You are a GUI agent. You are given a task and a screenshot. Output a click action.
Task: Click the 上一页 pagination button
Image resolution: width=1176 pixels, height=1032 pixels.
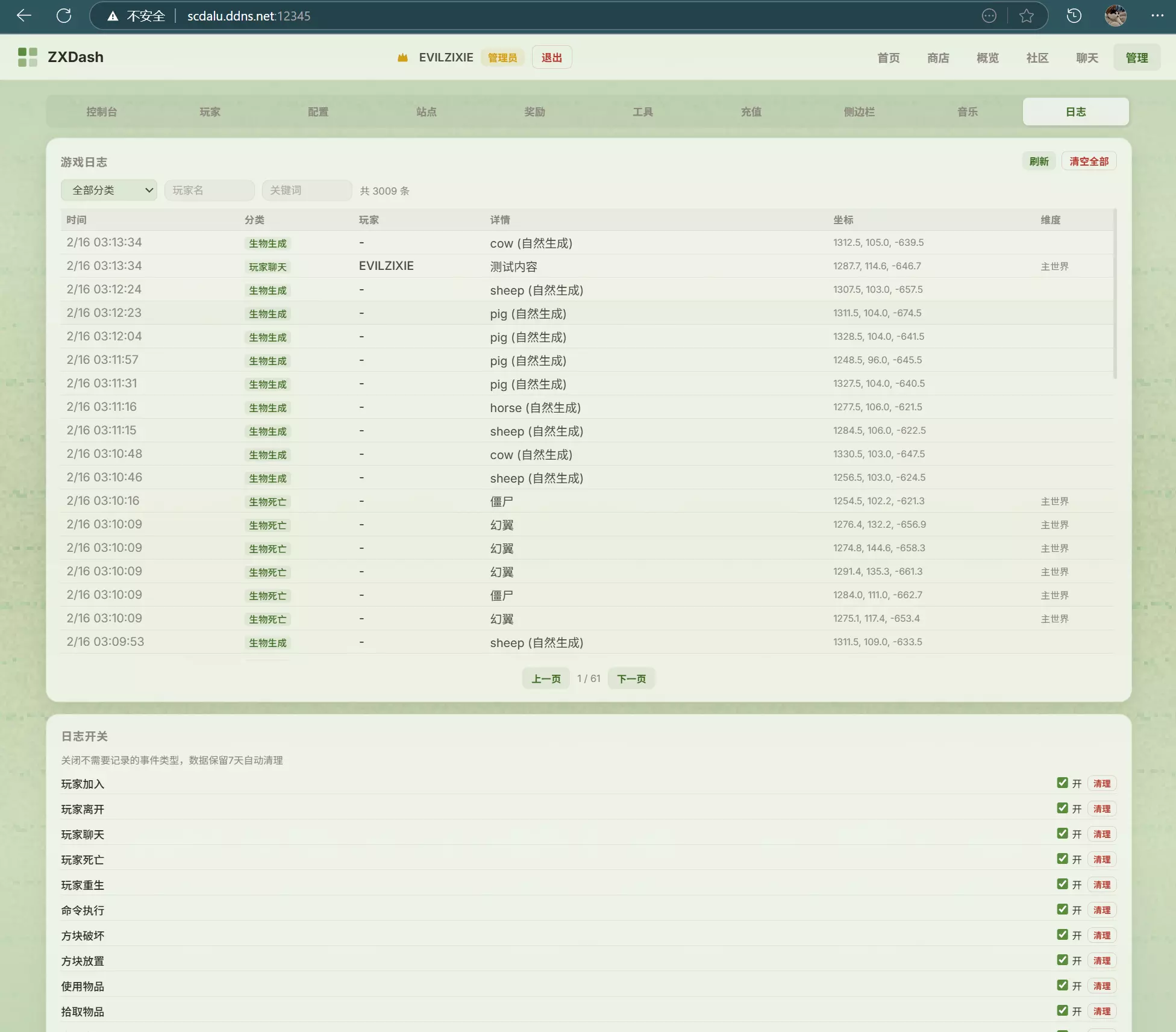tap(546, 678)
